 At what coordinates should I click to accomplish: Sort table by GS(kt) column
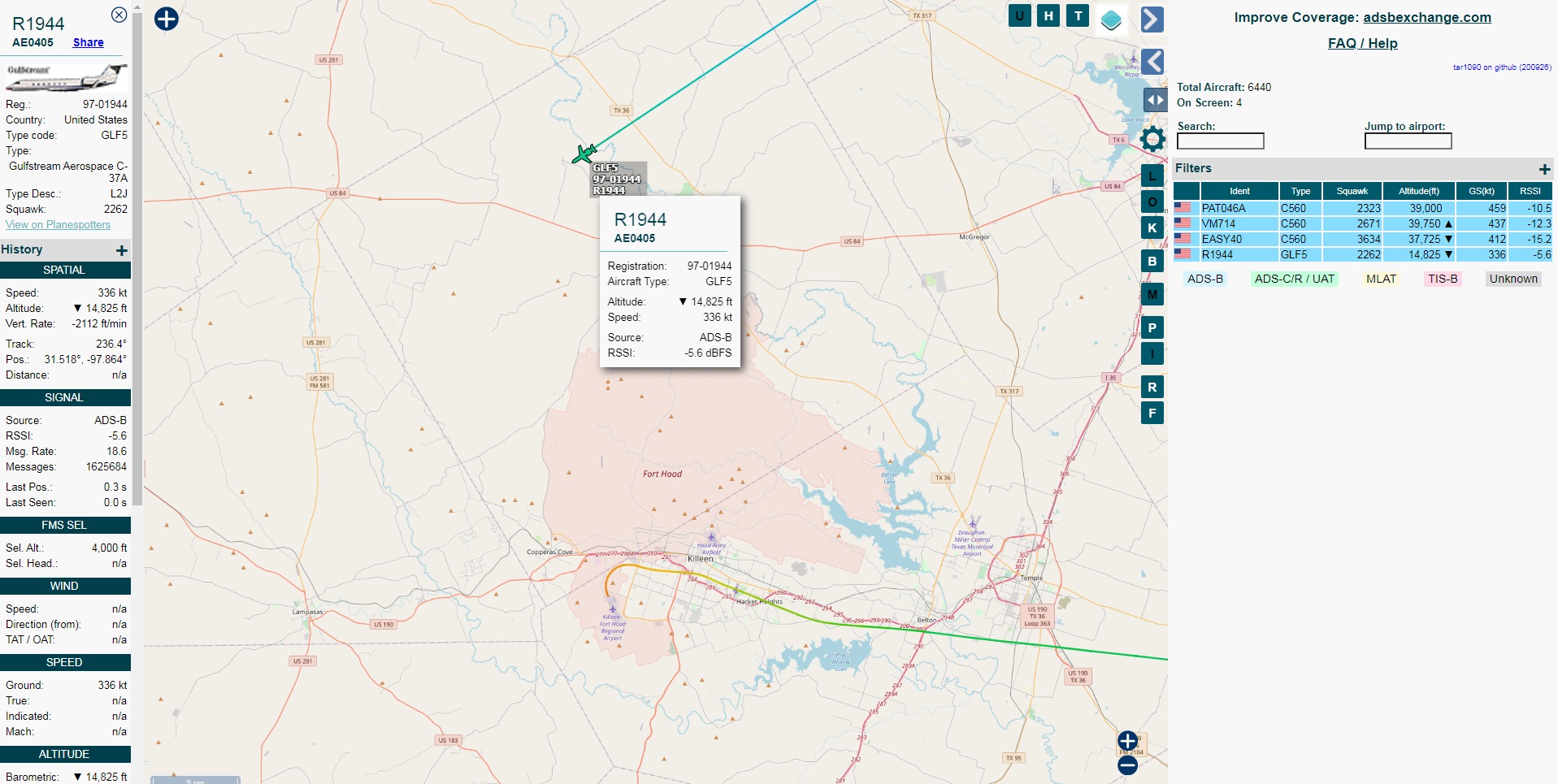pos(1482,191)
